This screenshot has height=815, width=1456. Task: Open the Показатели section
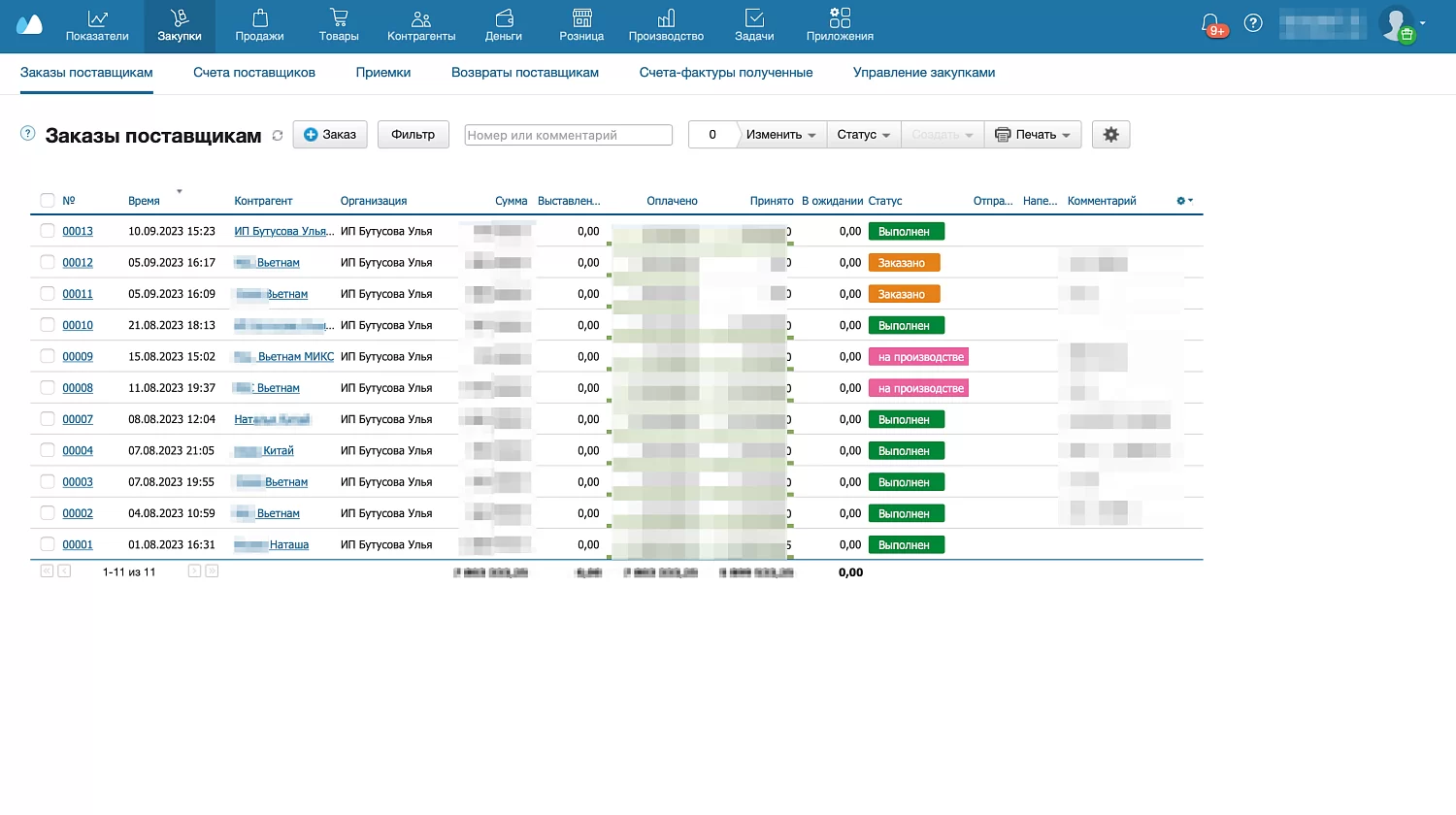(x=97, y=26)
